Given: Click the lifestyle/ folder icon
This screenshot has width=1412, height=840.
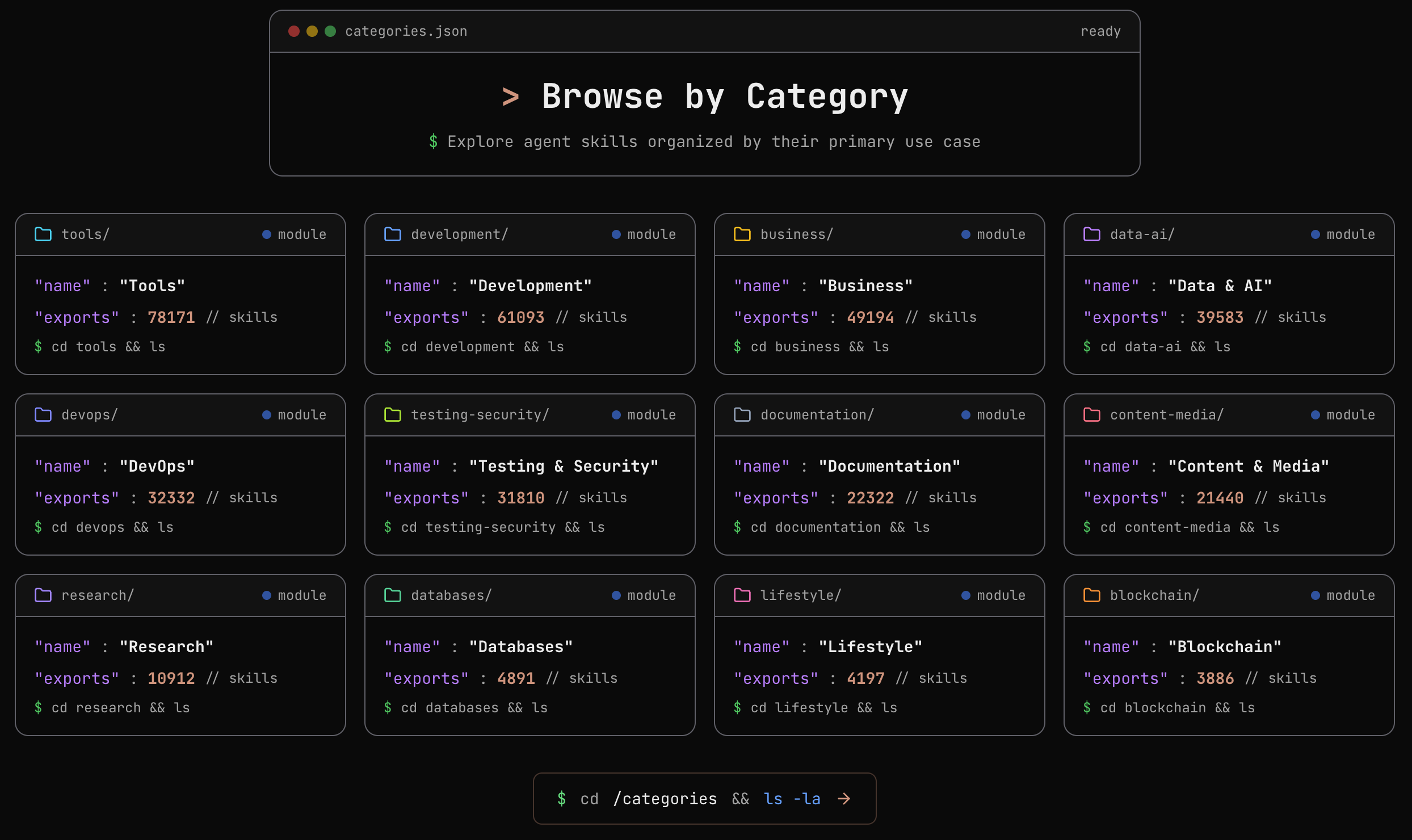Looking at the screenshot, I should 742,595.
